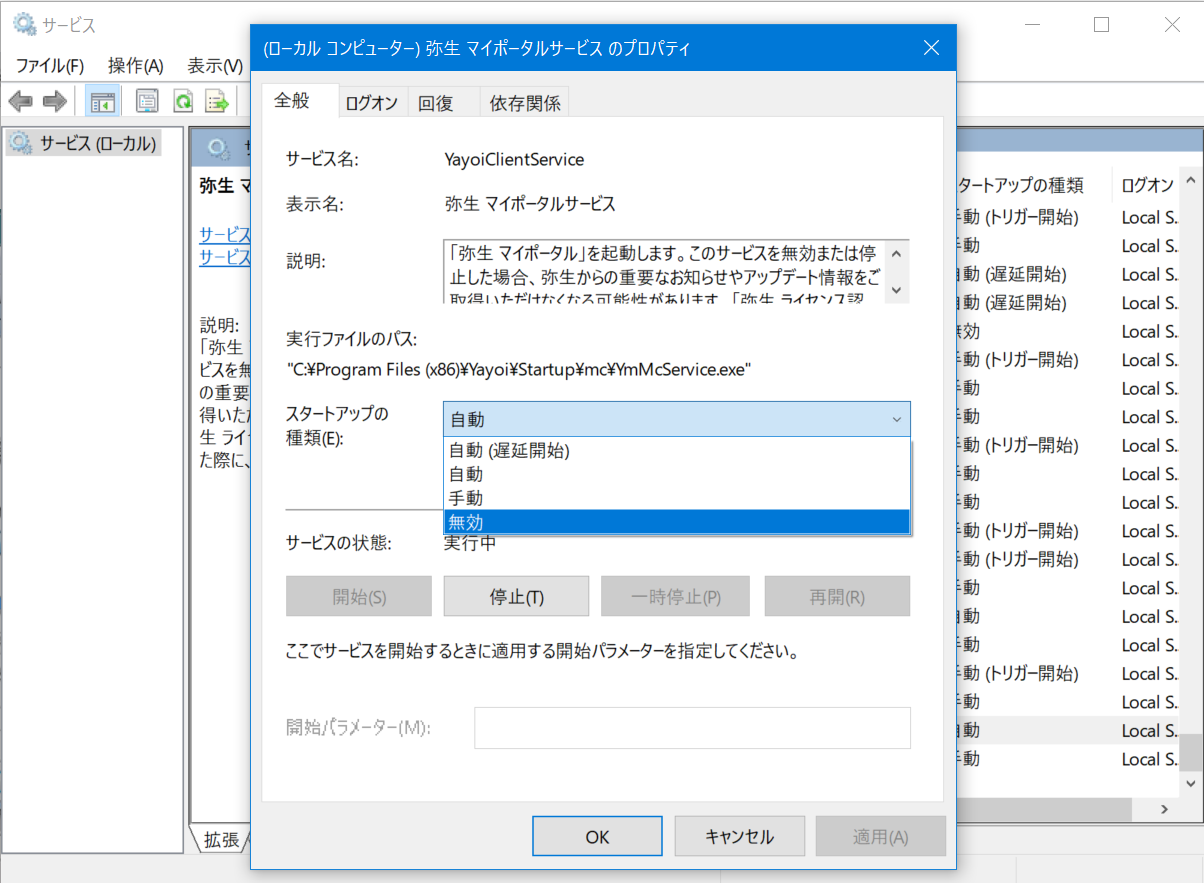Collapse the スタートアップの種類 combo box
1204x883 pixels.
895,420
